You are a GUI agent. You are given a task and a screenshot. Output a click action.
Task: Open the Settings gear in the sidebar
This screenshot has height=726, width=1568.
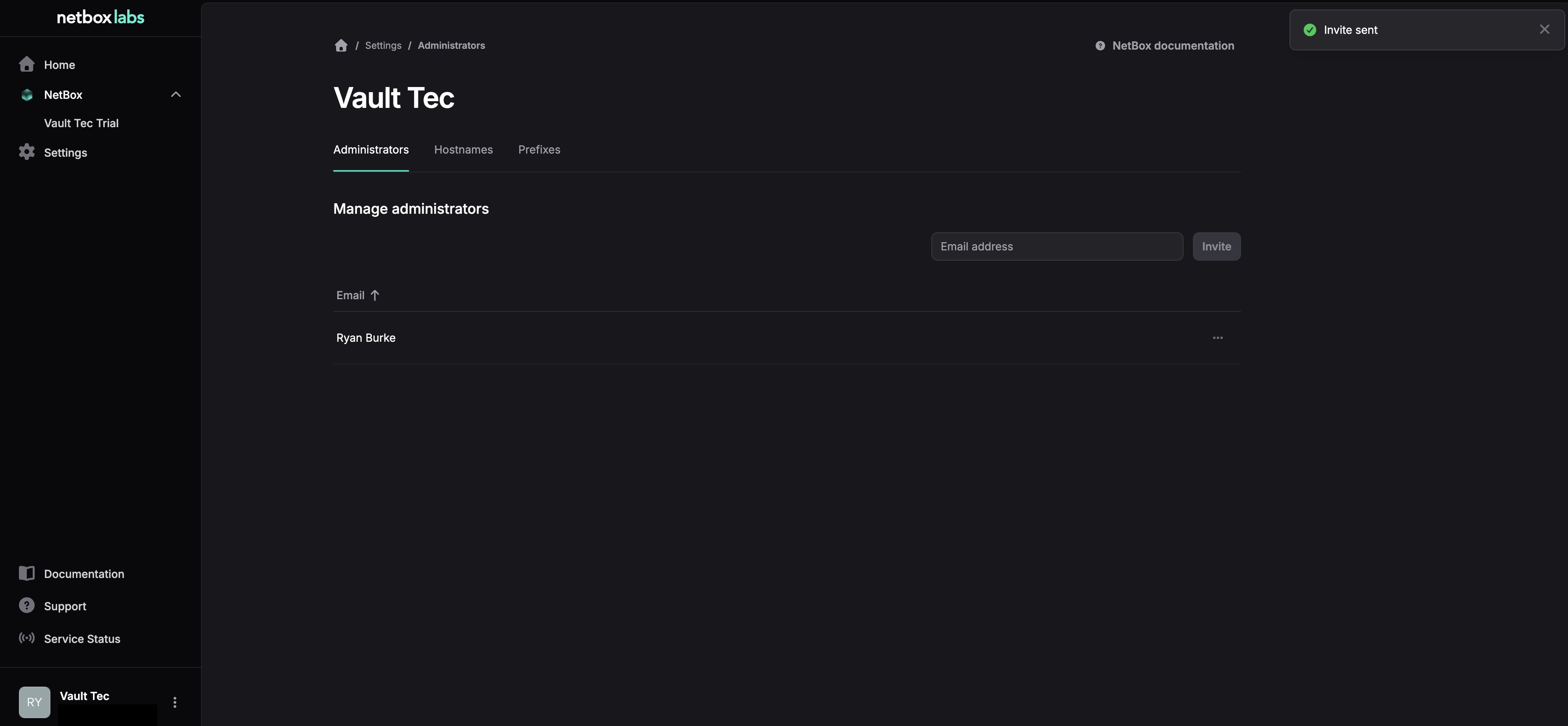pos(27,152)
